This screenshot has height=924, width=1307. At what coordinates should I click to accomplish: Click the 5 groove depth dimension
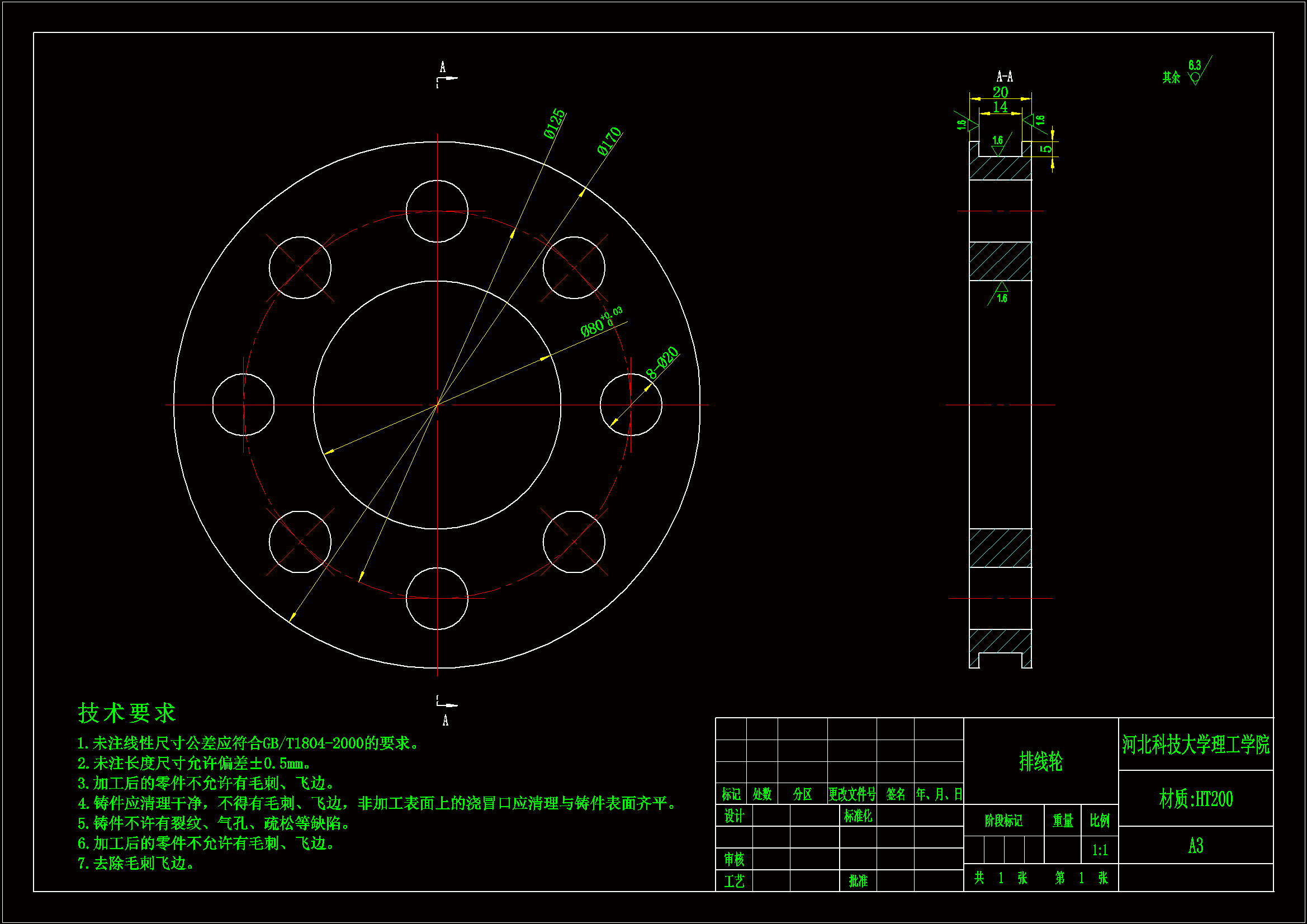1046,149
